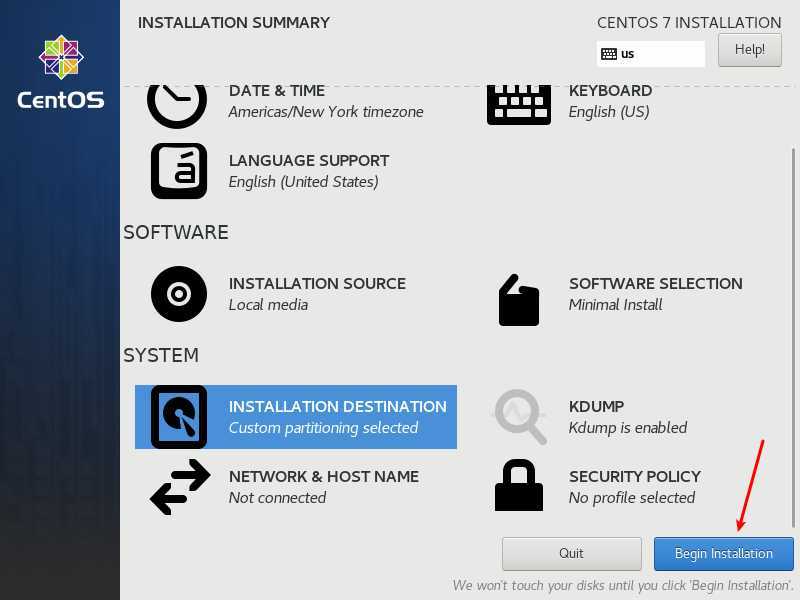This screenshot has width=800, height=600.
Task: Select the KEYBOARD heading
Action: point(610,91)
